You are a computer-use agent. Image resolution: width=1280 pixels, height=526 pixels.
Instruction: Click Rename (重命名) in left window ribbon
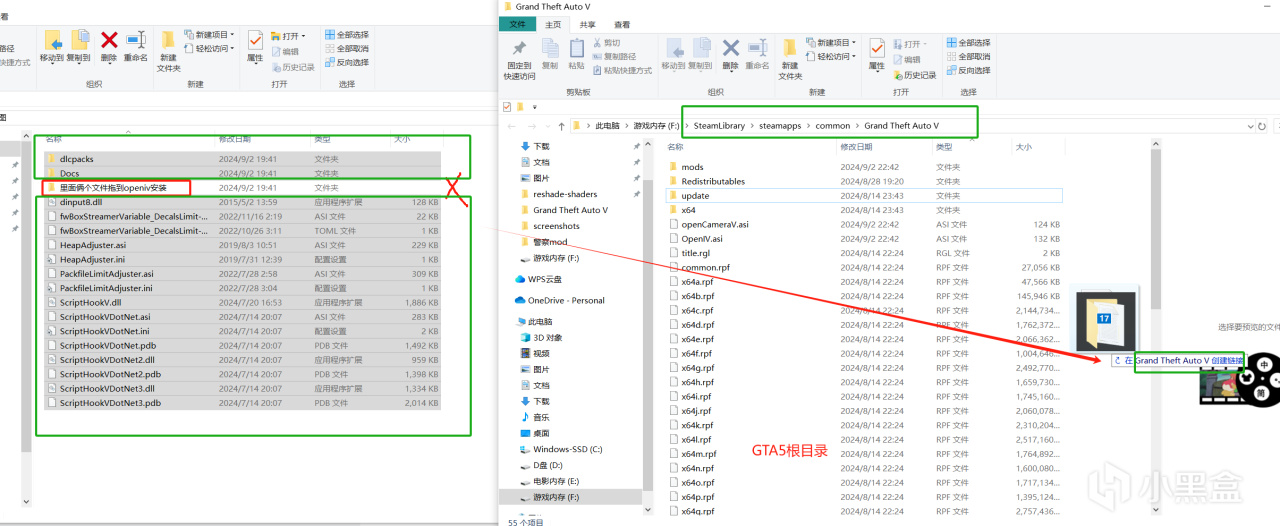click(x=136, y=45)
